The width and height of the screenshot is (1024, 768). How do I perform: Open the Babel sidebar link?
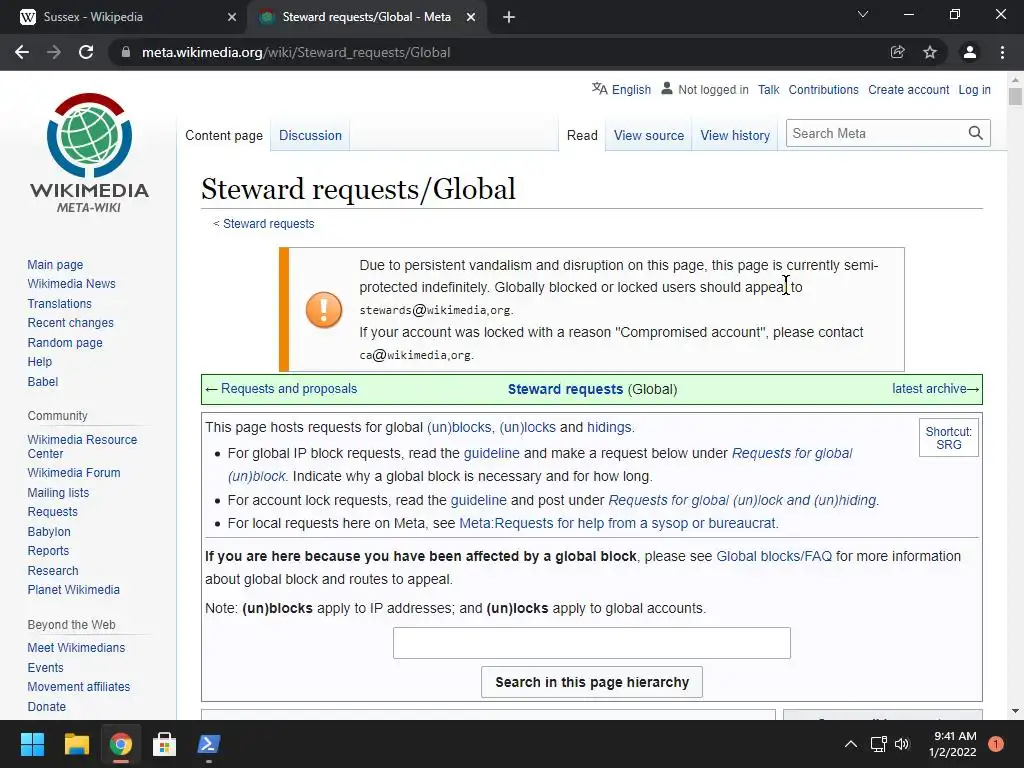(42, 381)
